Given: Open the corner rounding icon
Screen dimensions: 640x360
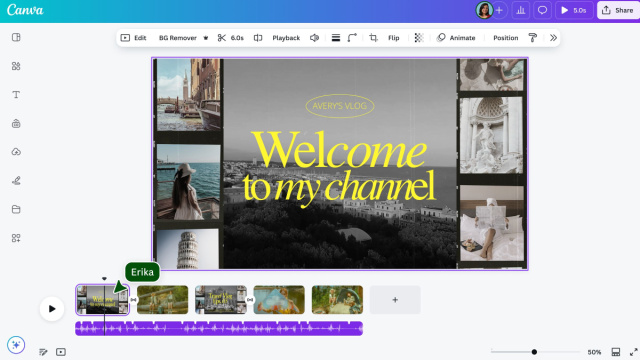Looking at the screenshot, I should [x=352, y=38].
